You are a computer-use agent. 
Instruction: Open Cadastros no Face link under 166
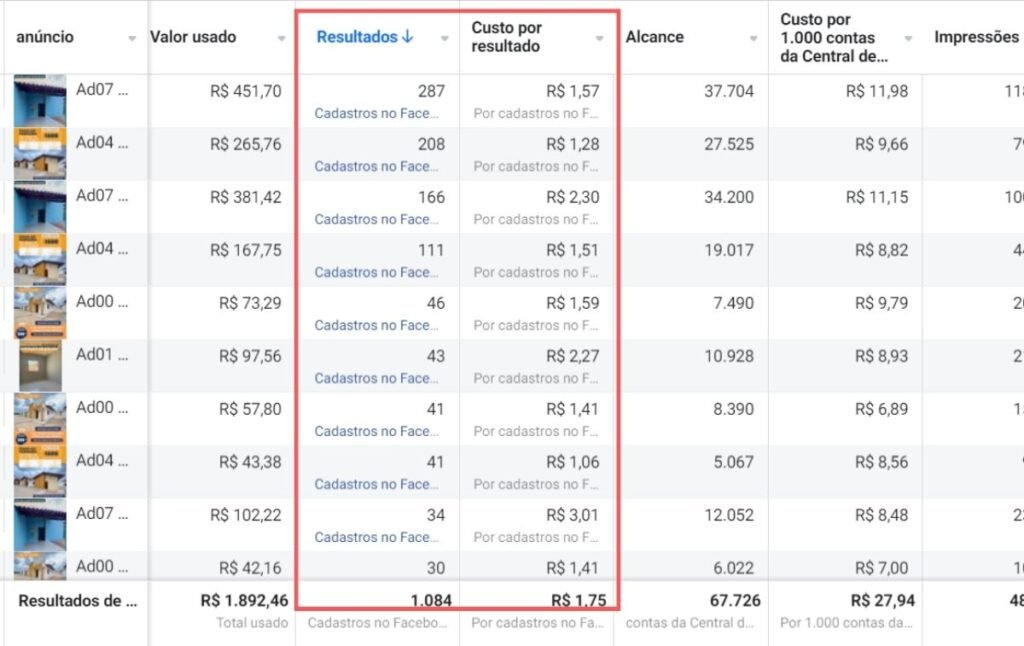[376, 219]
